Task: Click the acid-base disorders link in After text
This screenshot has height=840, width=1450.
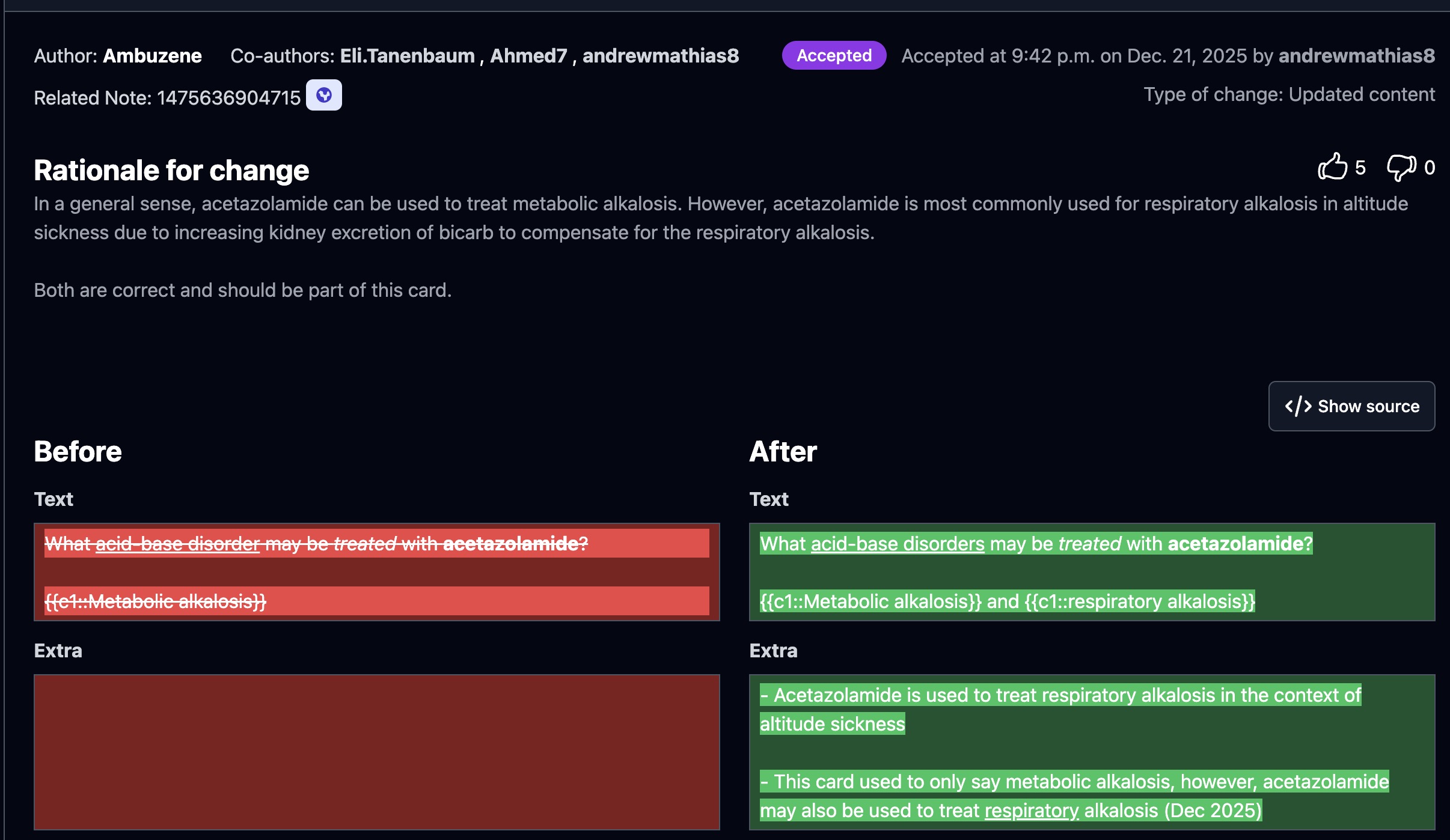Action: (897, 544)
